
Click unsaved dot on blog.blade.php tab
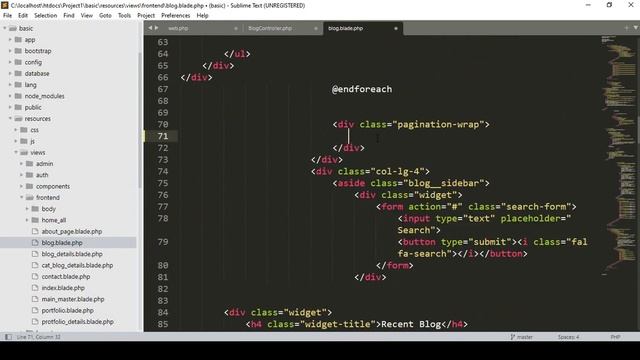click(x=396, y=28)
